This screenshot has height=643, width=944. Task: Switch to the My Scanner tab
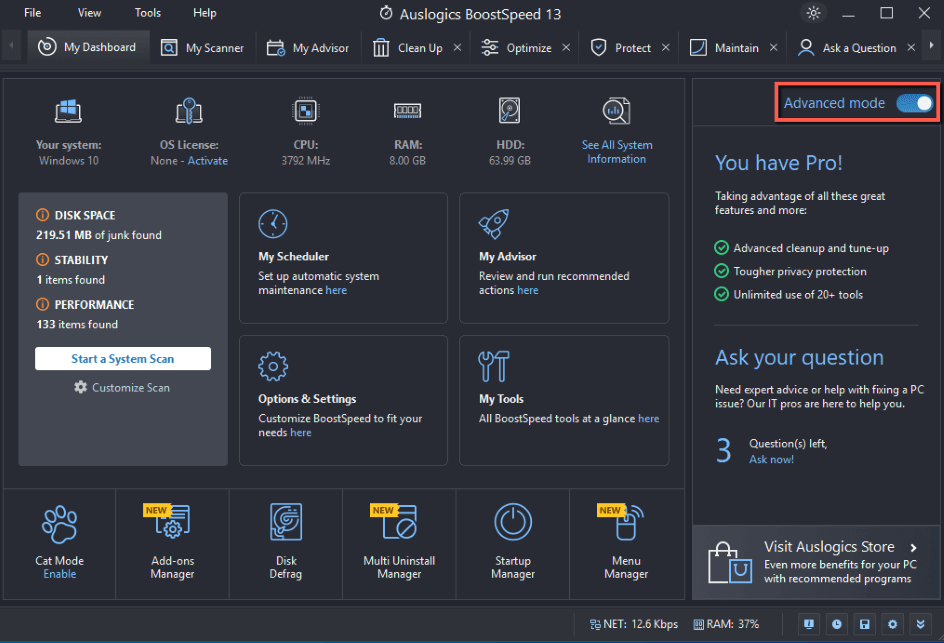point(202,48)
